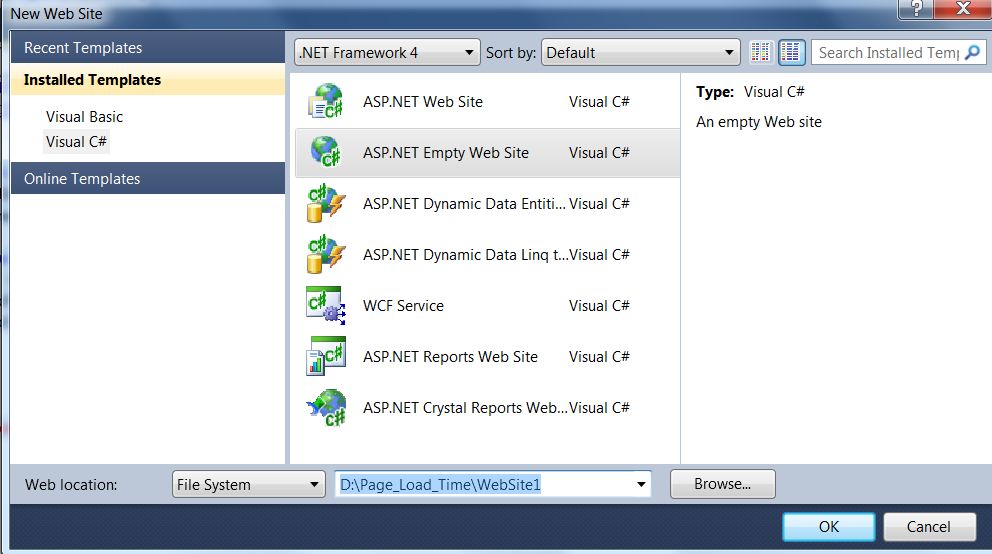
Task: Click the Browse... button
Action: coord(722,484)
